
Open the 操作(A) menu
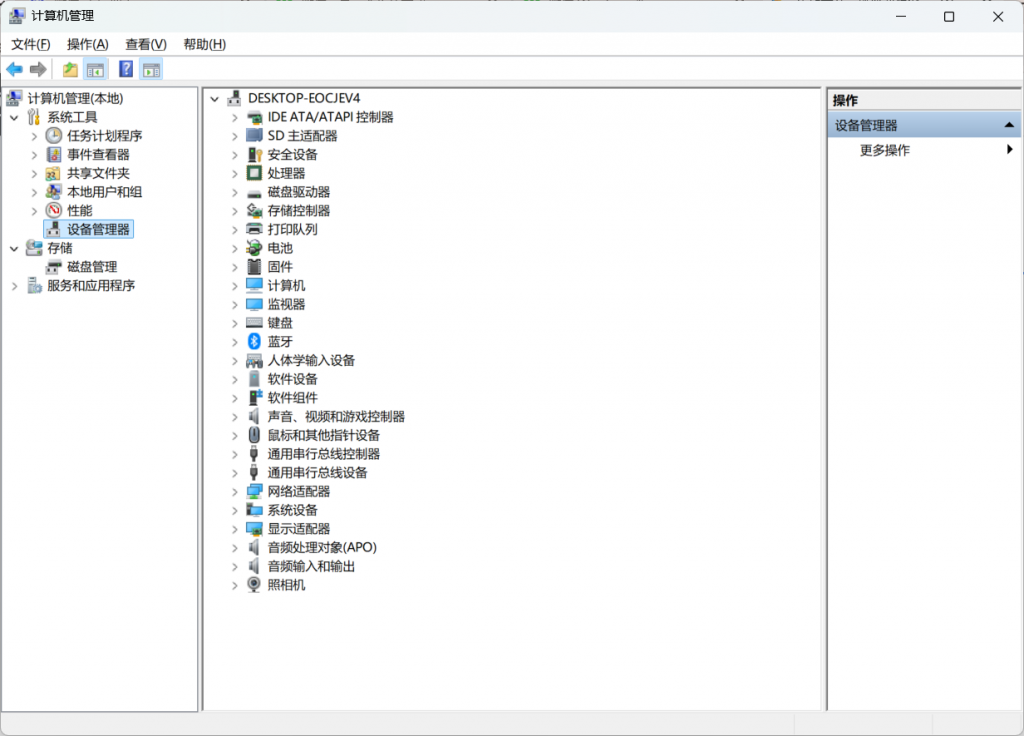point(87,44)
